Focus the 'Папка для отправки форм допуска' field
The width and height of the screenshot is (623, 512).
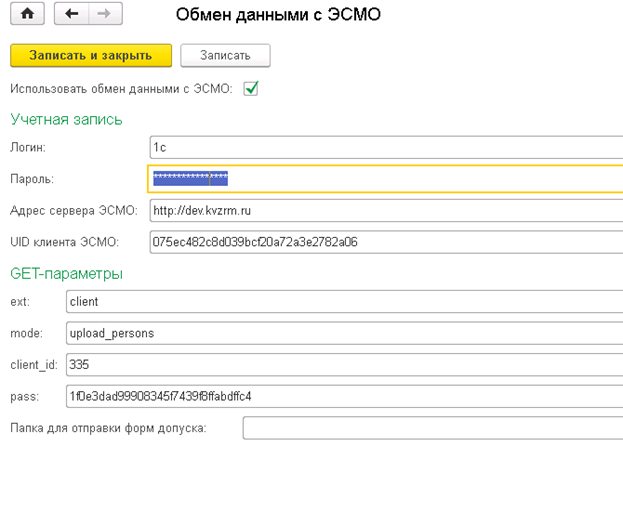coord(432,428)
